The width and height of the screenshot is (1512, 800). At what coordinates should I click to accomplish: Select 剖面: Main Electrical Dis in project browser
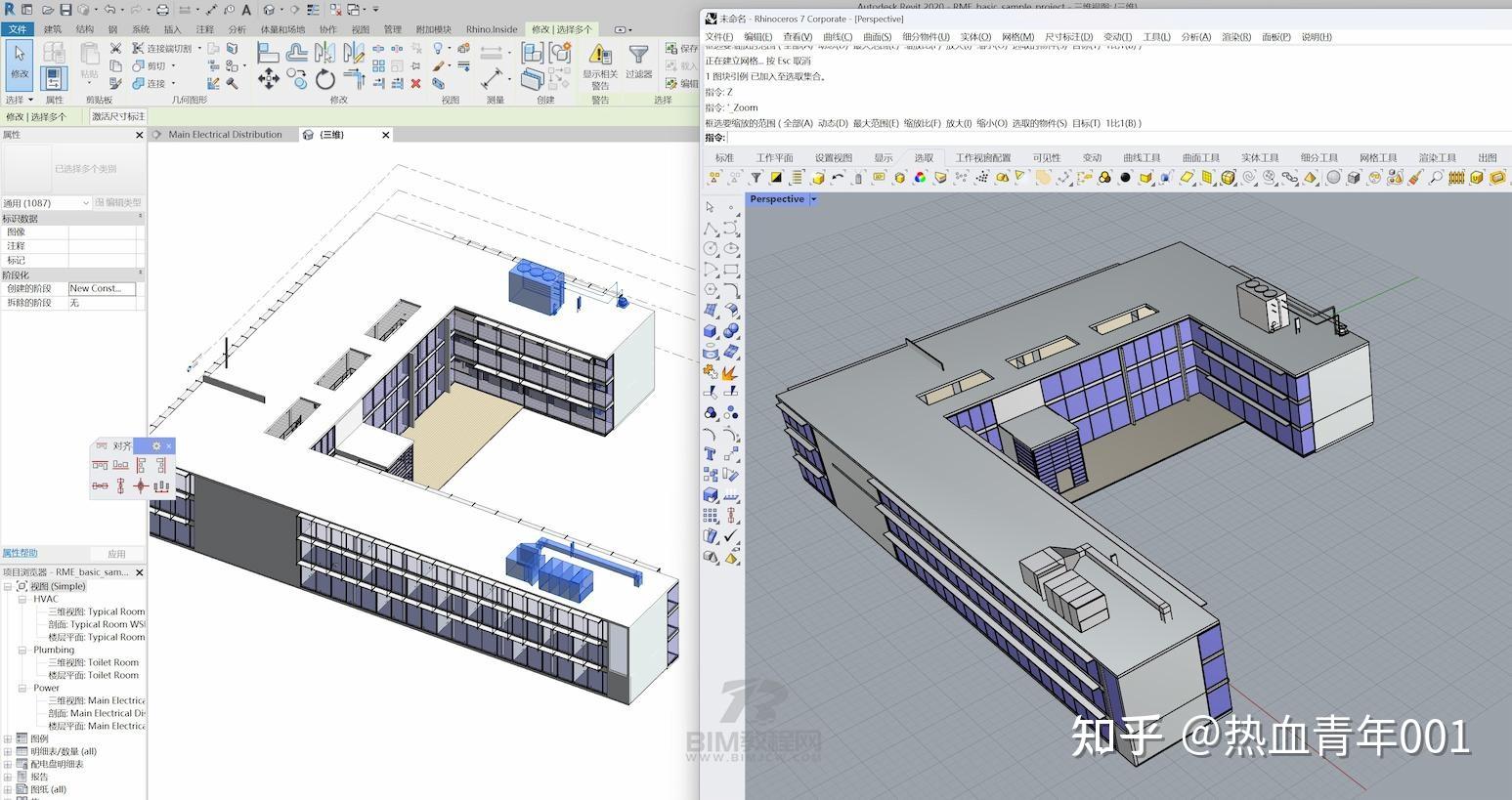(96, 713)
